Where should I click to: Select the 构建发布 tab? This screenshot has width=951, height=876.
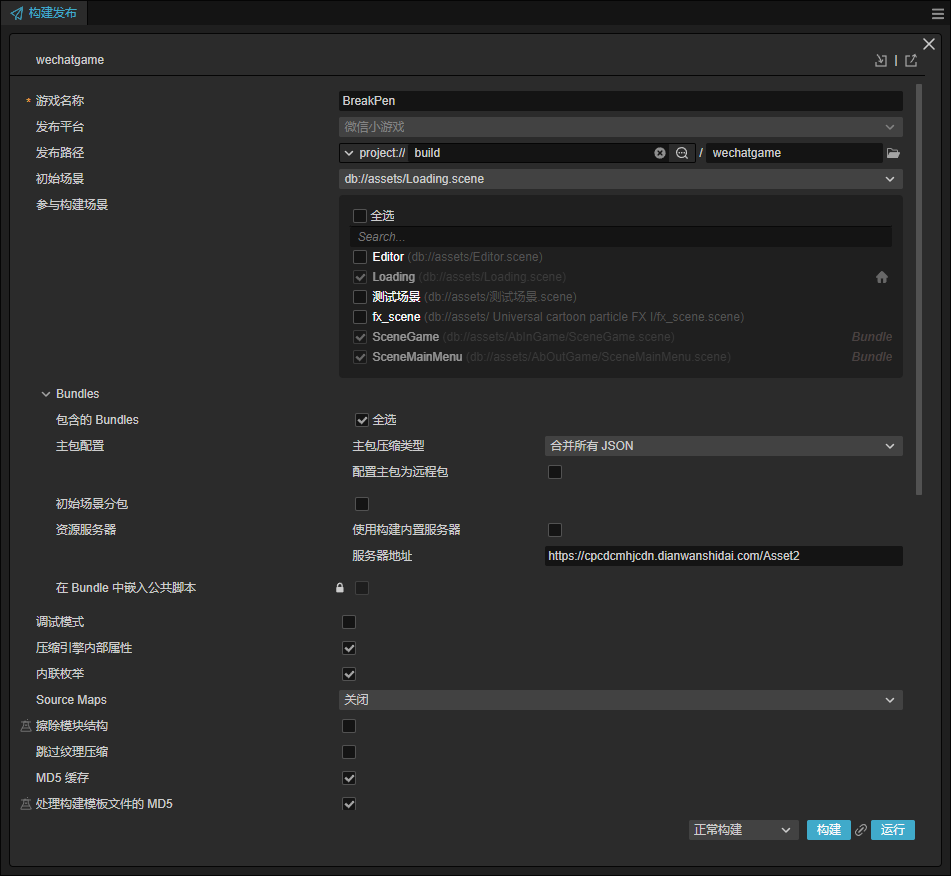pos(44,13)
